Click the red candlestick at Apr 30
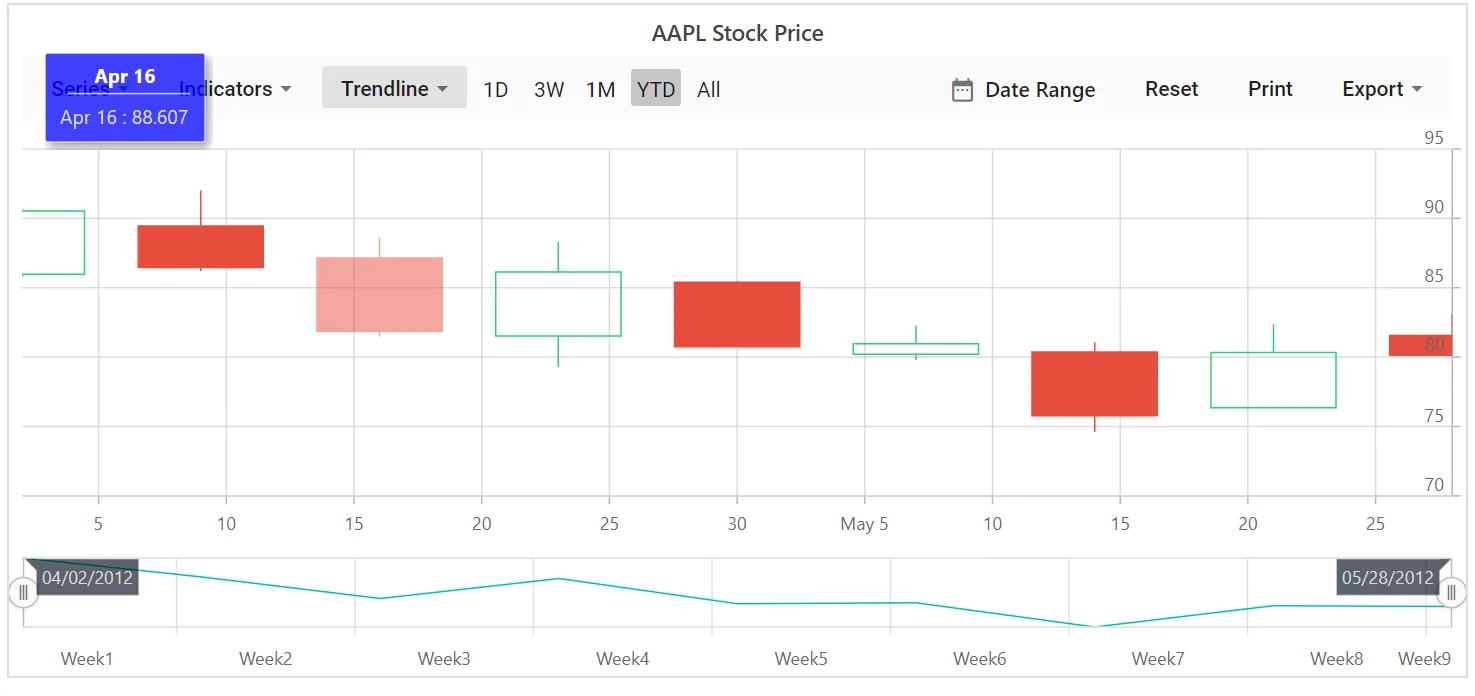 (x=737, y=314)
